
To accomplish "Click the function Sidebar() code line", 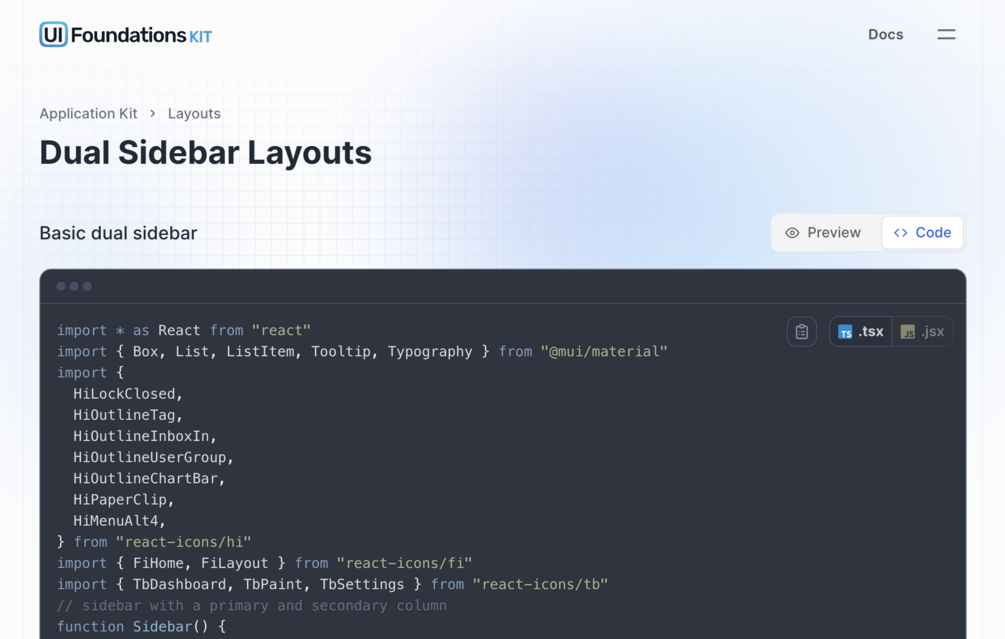I will (x=141, y=627).
